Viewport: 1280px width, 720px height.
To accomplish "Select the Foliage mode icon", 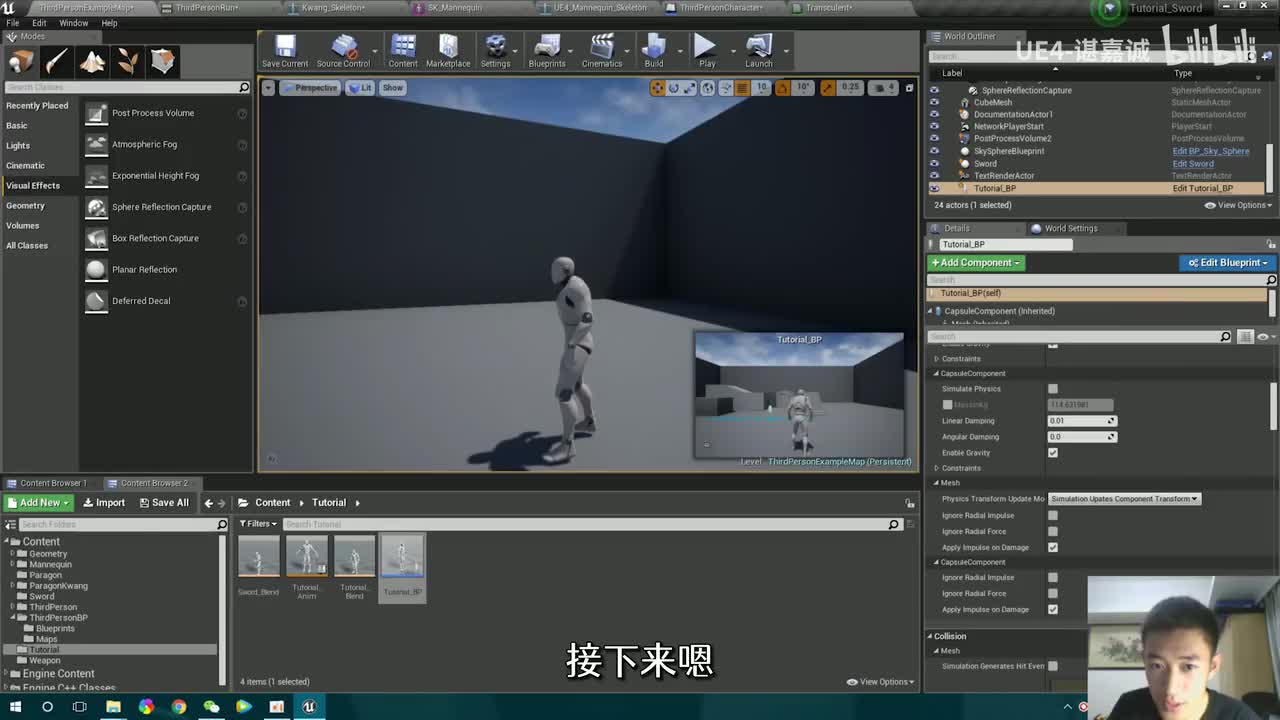I will [x=128, y=62].
